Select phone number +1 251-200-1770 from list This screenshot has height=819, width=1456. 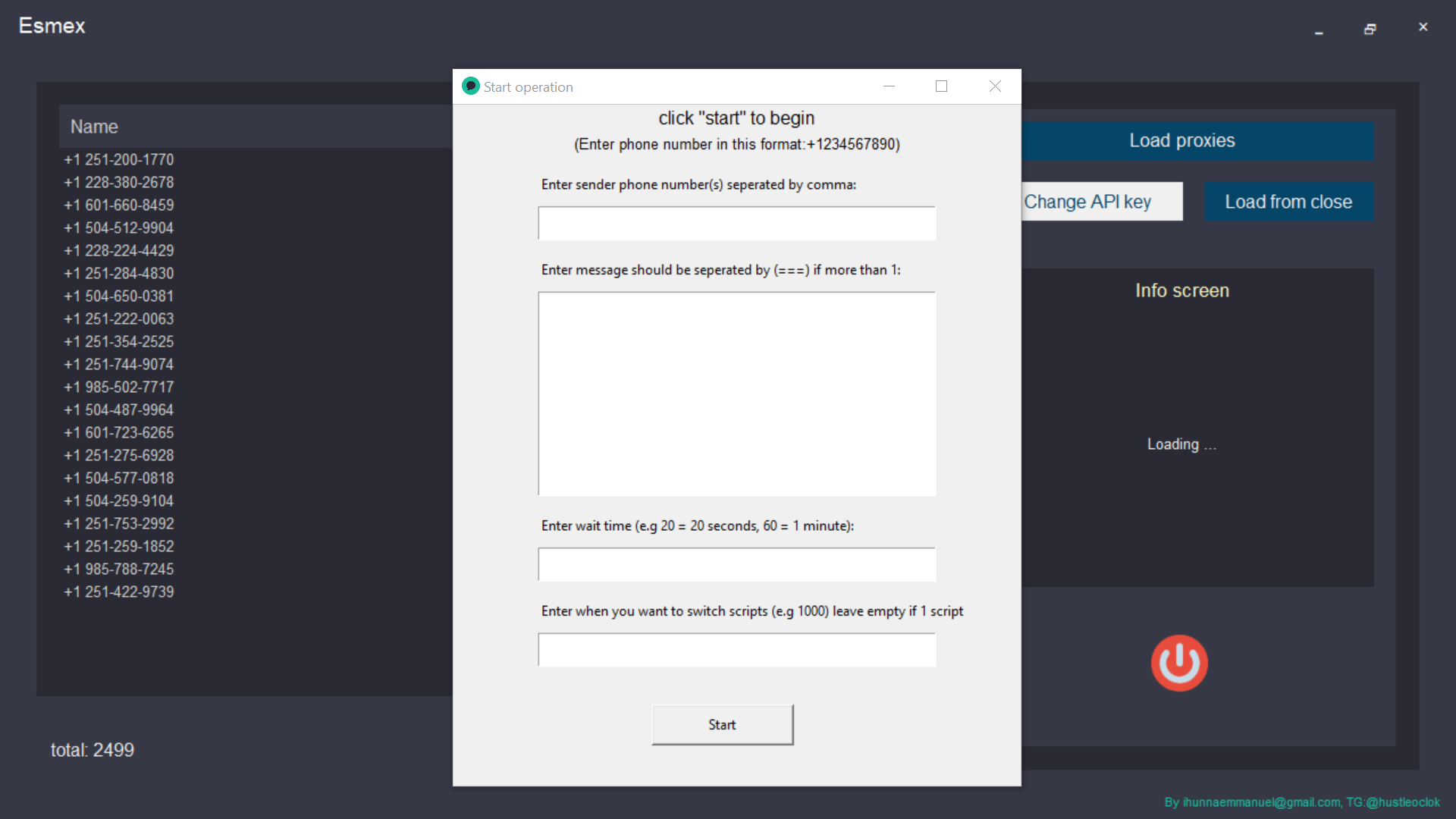119,159
